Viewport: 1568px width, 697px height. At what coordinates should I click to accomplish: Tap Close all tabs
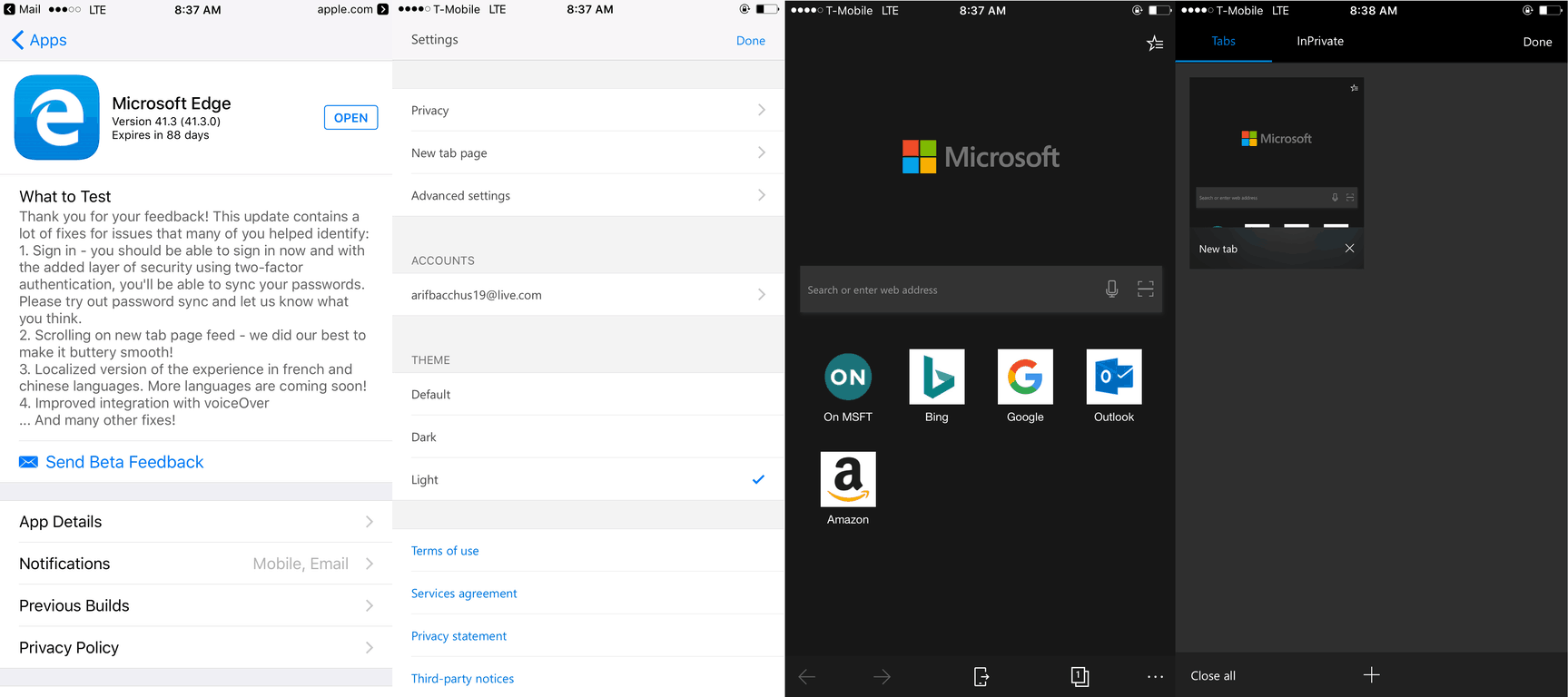(x=1213, y=676)
